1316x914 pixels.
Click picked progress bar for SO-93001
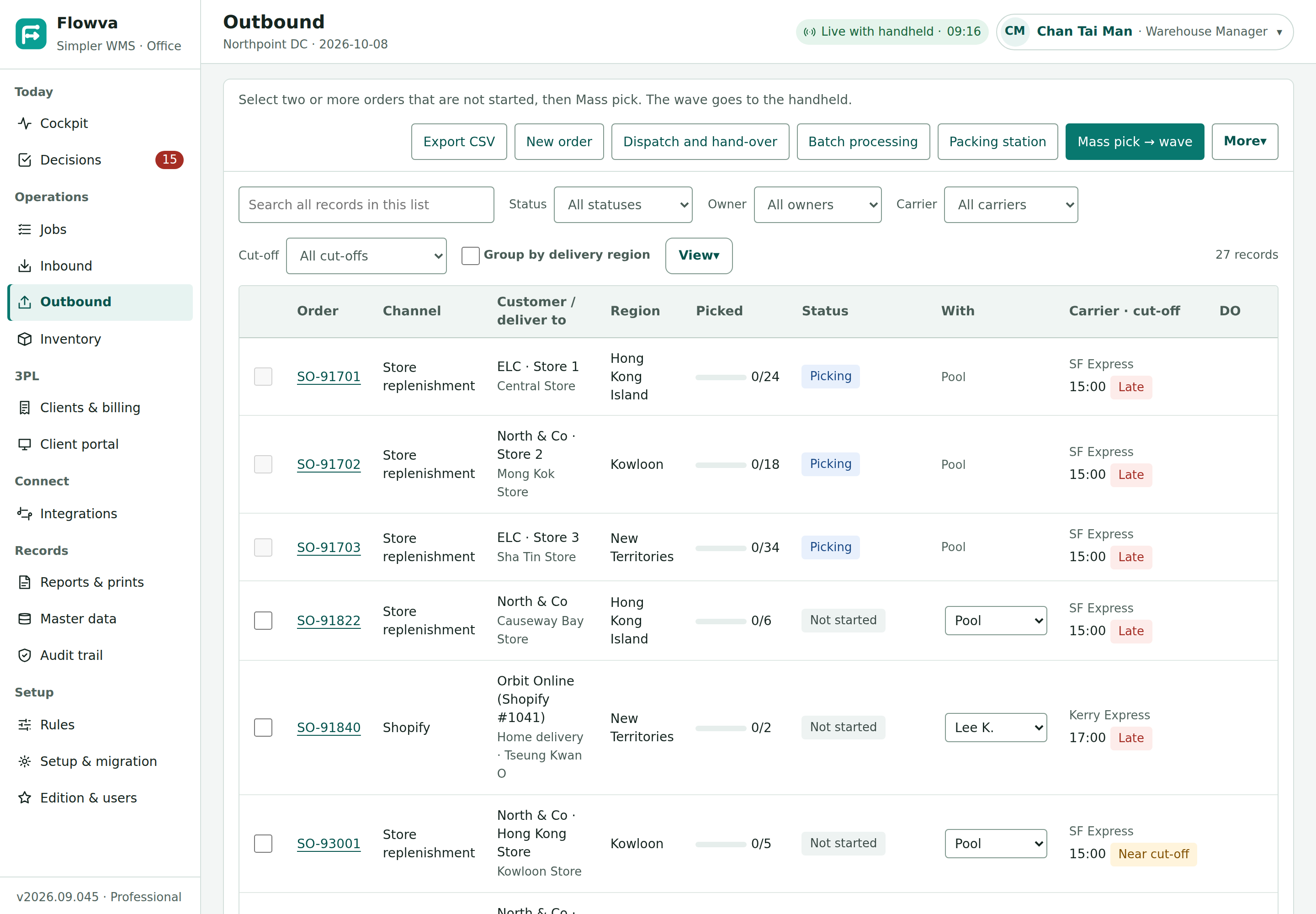(721, 844)
